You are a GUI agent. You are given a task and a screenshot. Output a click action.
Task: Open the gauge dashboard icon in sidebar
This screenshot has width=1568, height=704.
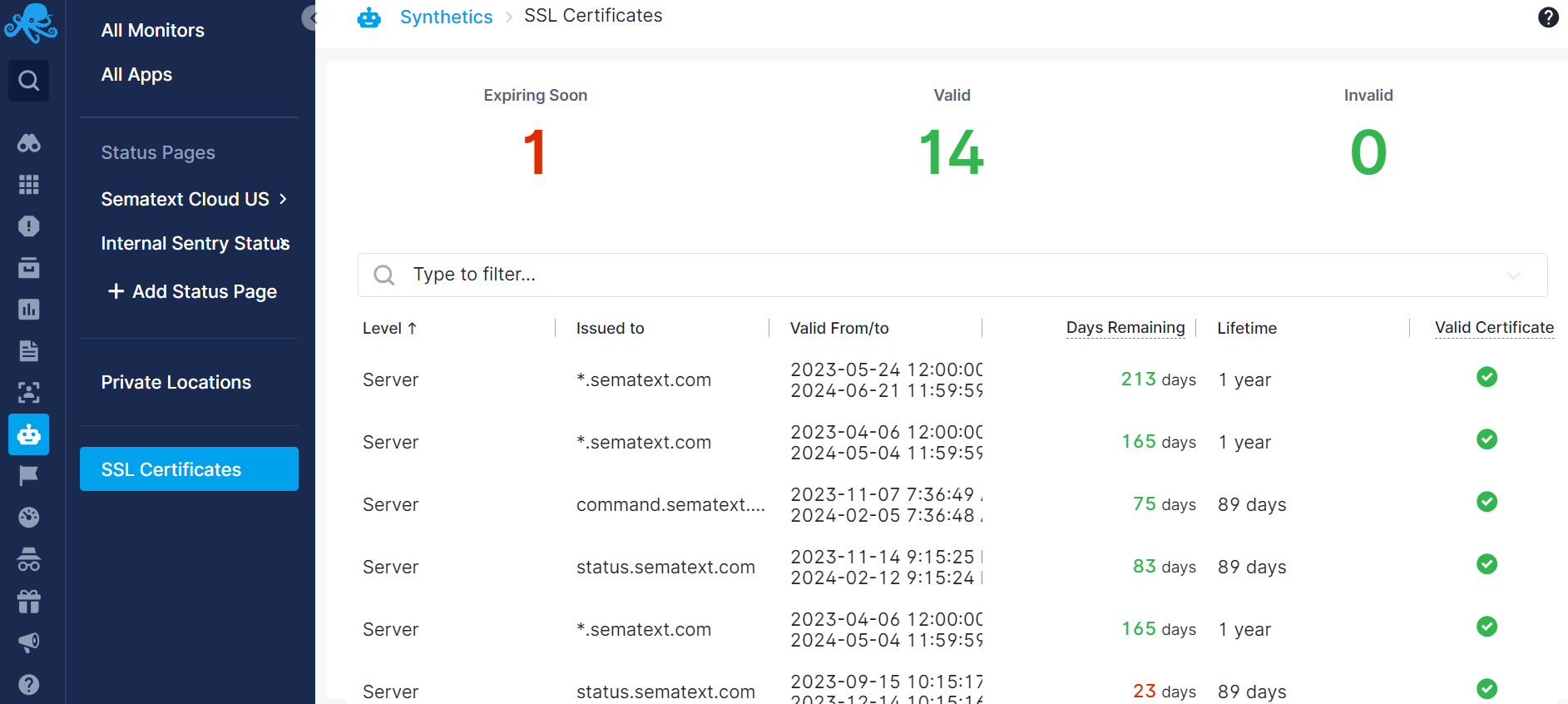(29, 518)
